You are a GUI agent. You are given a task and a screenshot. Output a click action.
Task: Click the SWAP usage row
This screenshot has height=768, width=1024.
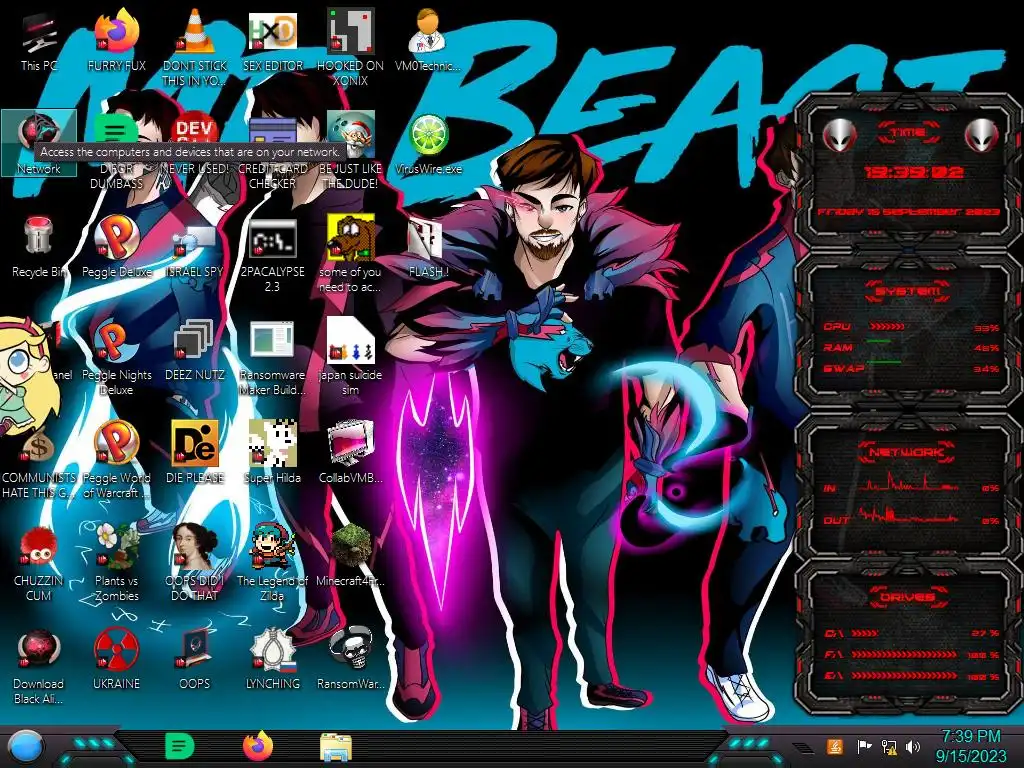[912, 368]
